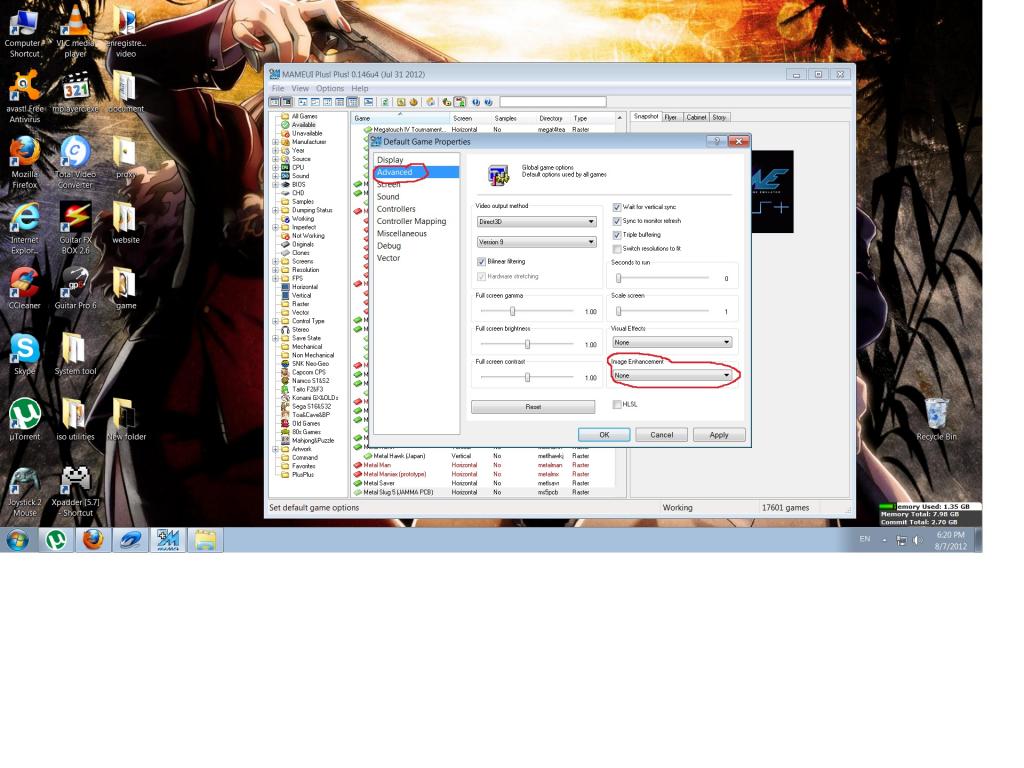1024x768 pixels.
Task: Open the VLC media player desktop shortcut
Action: 75,30
